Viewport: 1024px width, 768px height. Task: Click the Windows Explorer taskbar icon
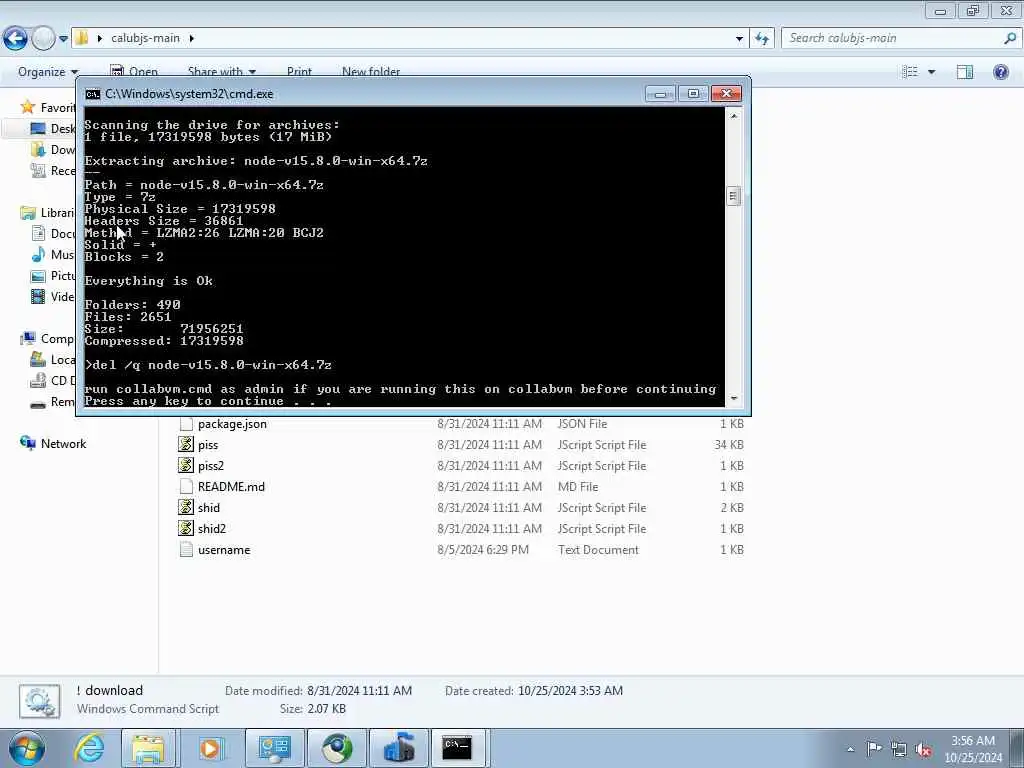(148, 748)
